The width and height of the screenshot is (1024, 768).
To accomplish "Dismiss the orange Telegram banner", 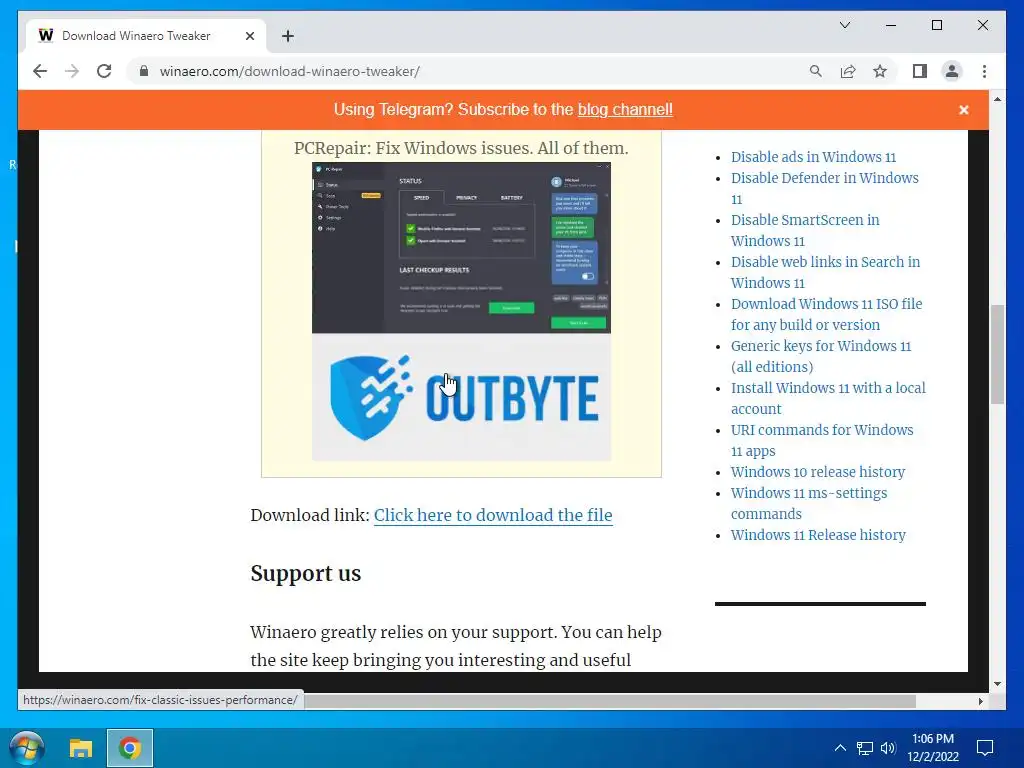I will pyautogui.click(x=963, y=110).
